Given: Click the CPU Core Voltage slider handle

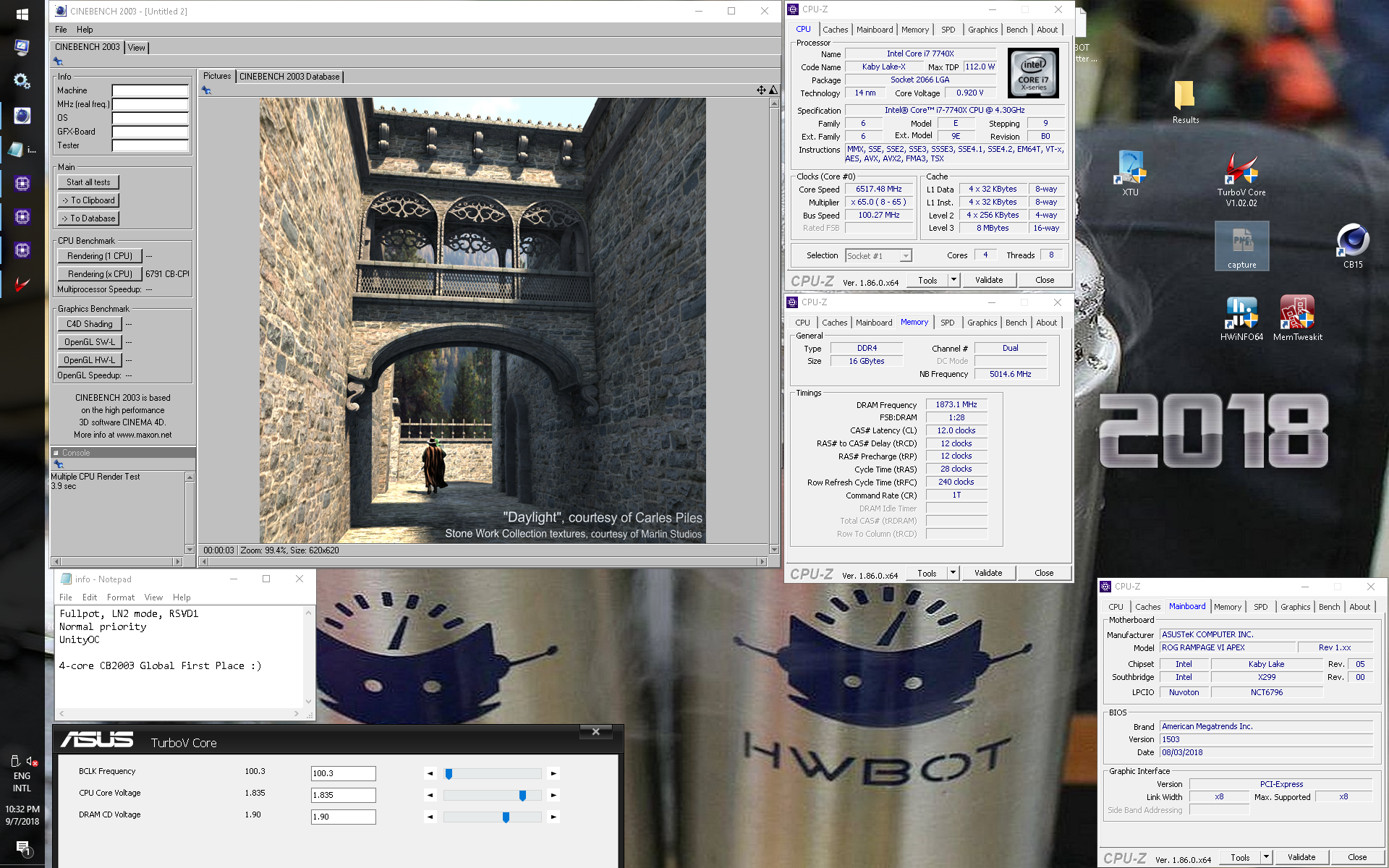Looking at the screenshot, I should click(x=522, y=796).
